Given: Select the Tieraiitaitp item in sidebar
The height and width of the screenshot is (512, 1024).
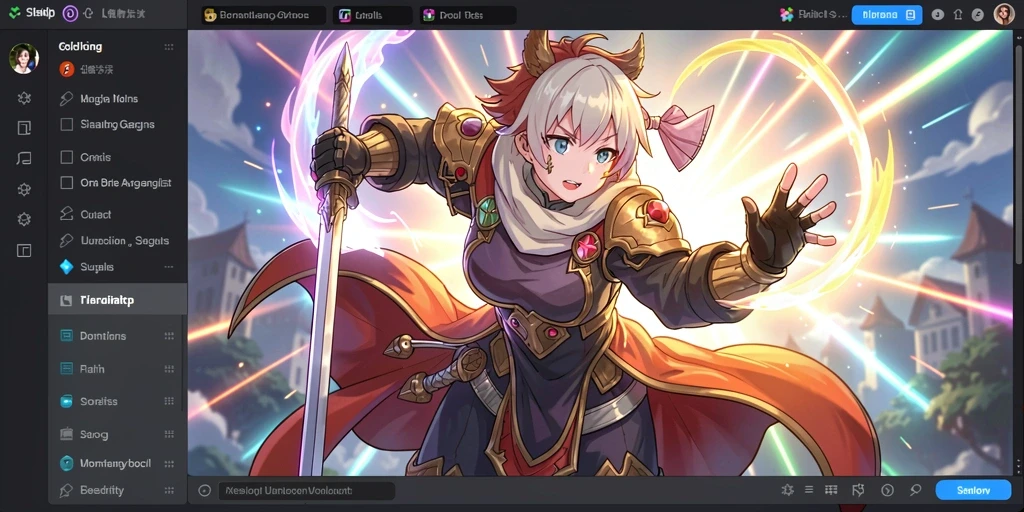Looking at the screenshot, I should 118,300.
